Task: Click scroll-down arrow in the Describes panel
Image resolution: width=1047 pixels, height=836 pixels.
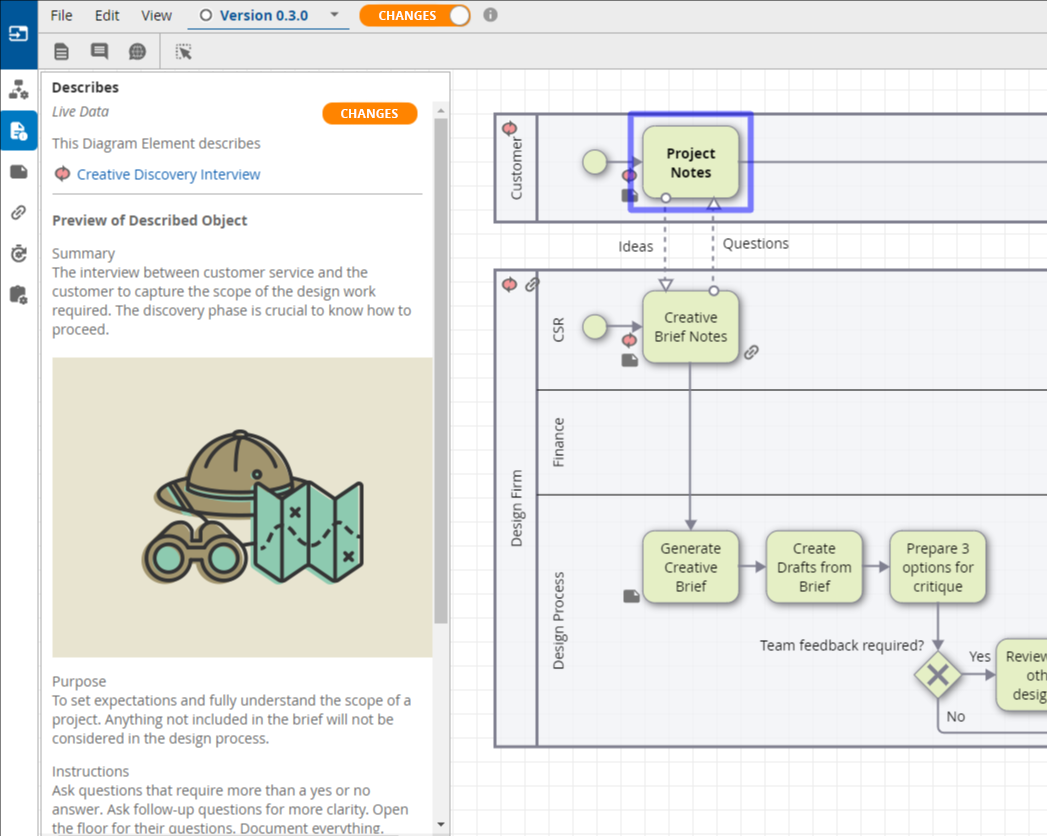Action: tap(441, 825)
